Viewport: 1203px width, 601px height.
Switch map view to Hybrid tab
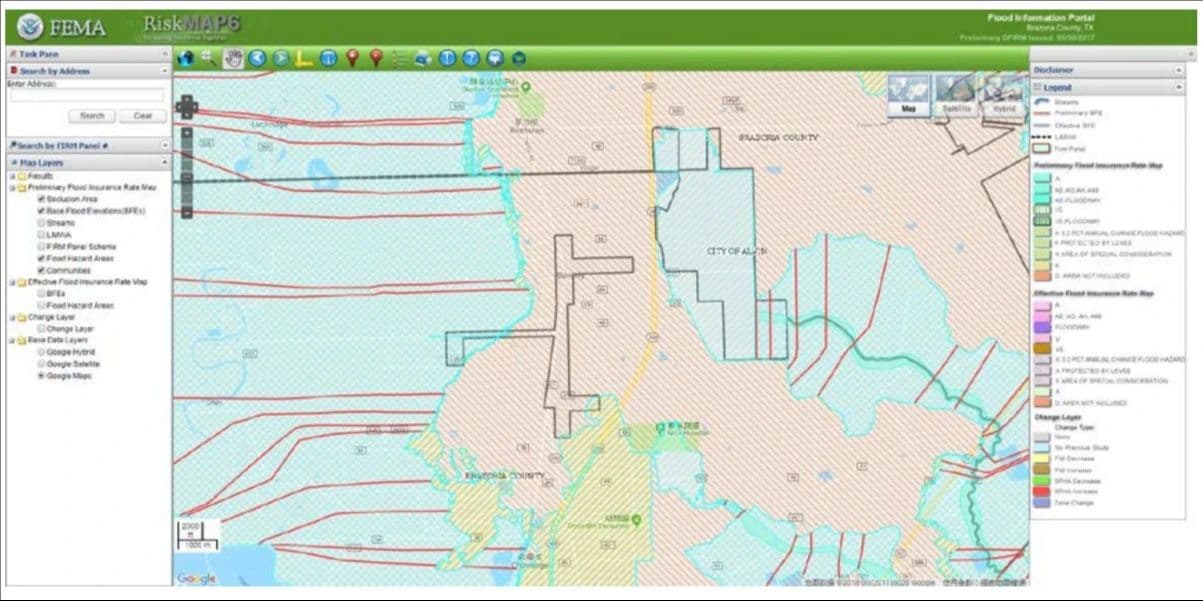tap(1002, 97)
